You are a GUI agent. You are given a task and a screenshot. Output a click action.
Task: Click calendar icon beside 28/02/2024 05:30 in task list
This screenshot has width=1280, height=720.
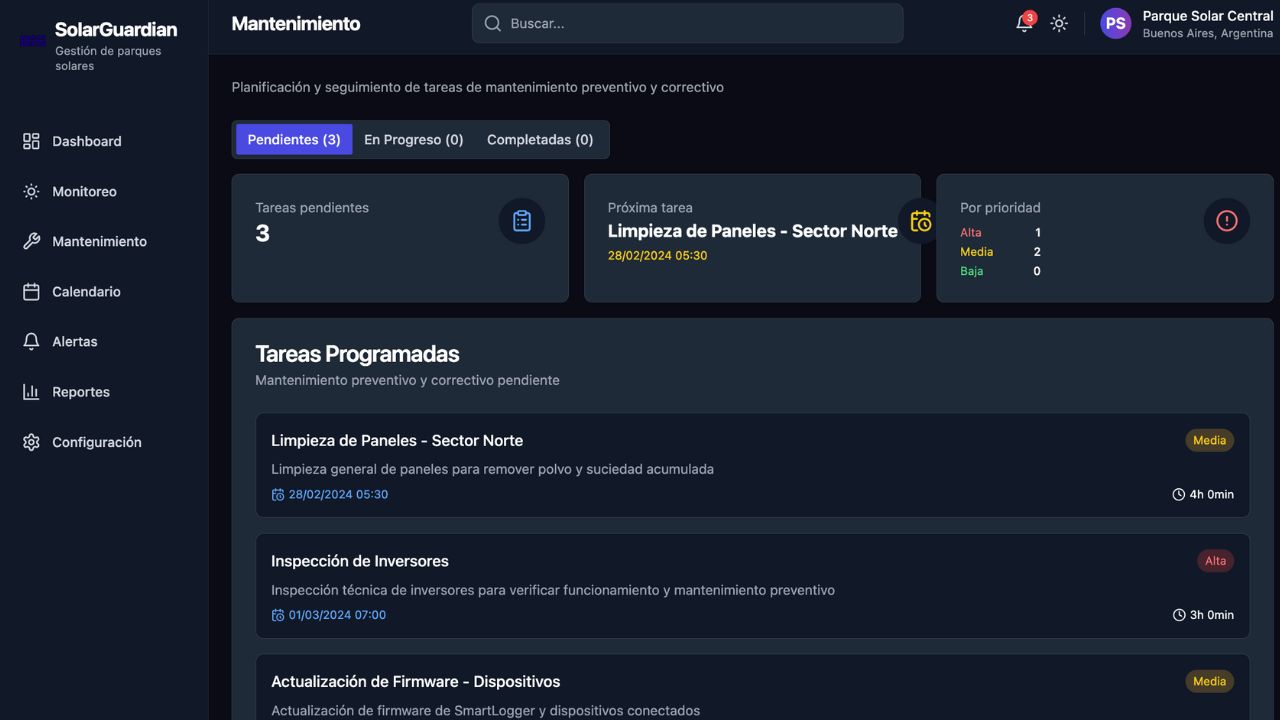click(x=278, y=494)
